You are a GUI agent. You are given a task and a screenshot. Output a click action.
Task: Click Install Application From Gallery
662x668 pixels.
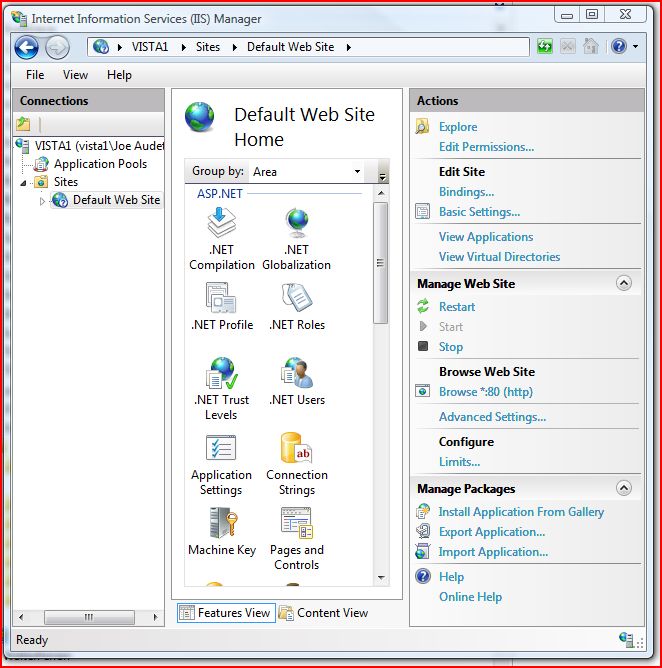(521, 512)
